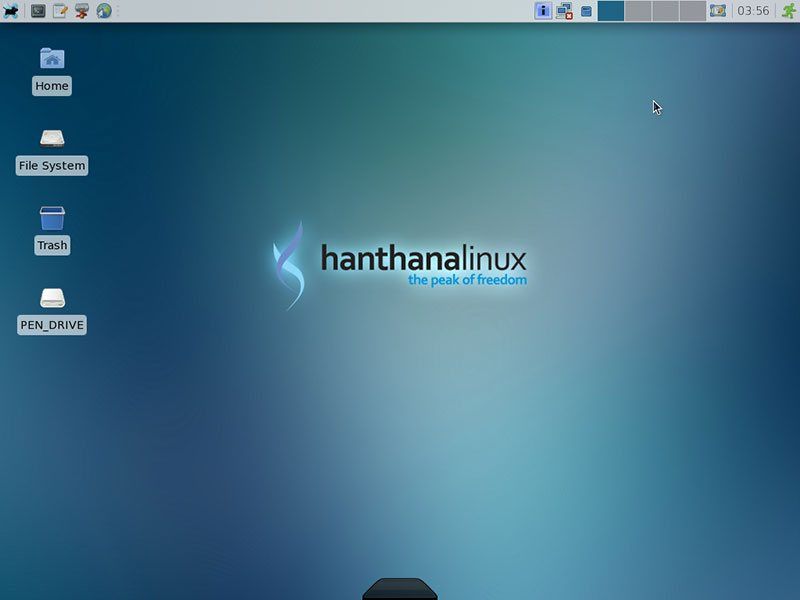800x600 pixels.
Task: Click the tray icon left of the clock
Action: point(717,10)
